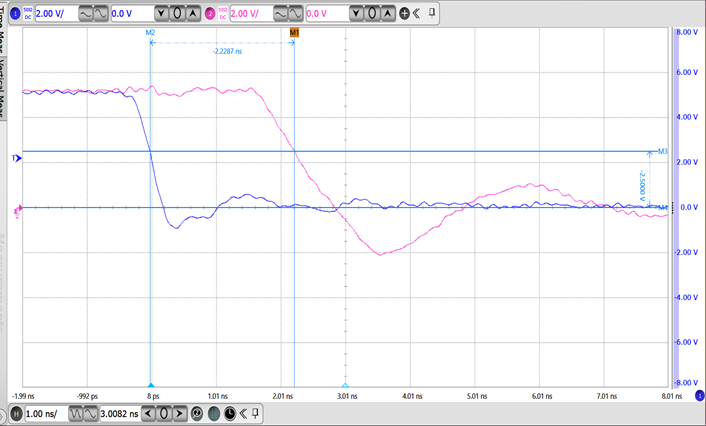This screenshot has height=426, width=706.
Task: Click the -2.5000 V delta voltage readout
Action: click(643, 186)
